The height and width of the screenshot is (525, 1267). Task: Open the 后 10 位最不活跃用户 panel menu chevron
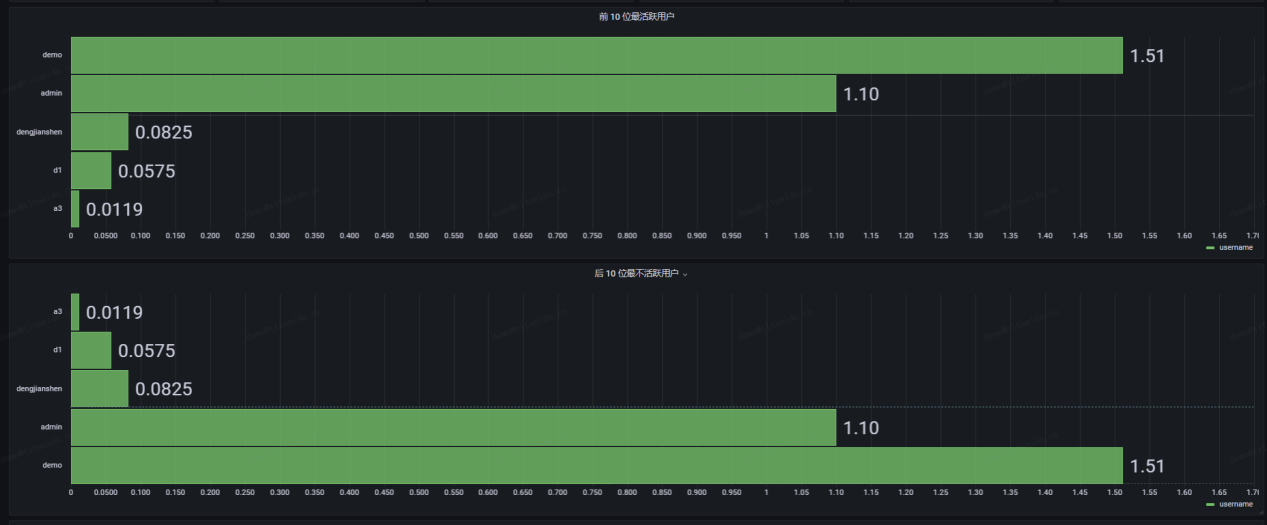685,274
